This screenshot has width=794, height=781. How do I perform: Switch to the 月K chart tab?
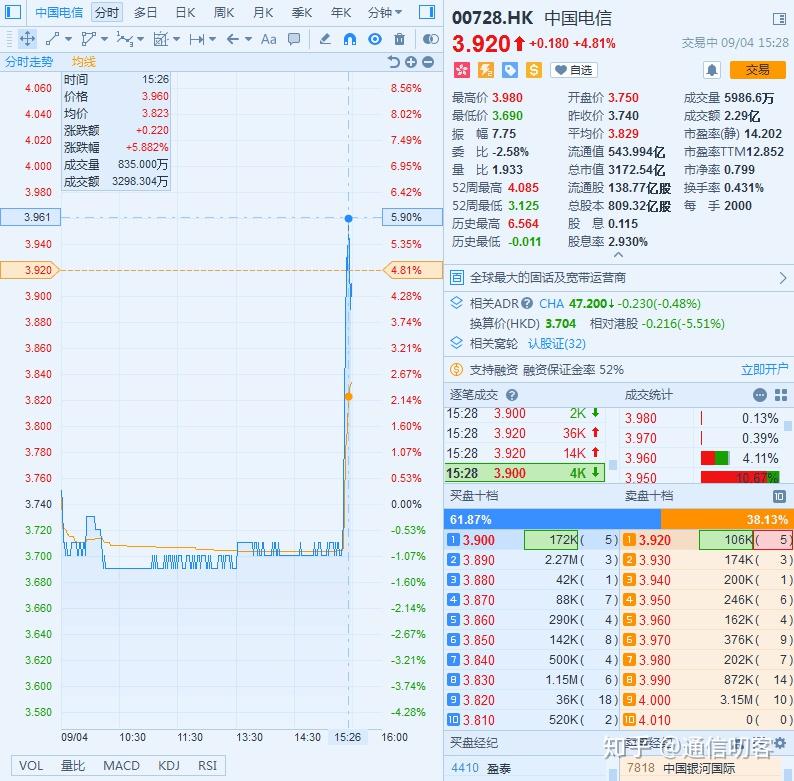point(263,12)
